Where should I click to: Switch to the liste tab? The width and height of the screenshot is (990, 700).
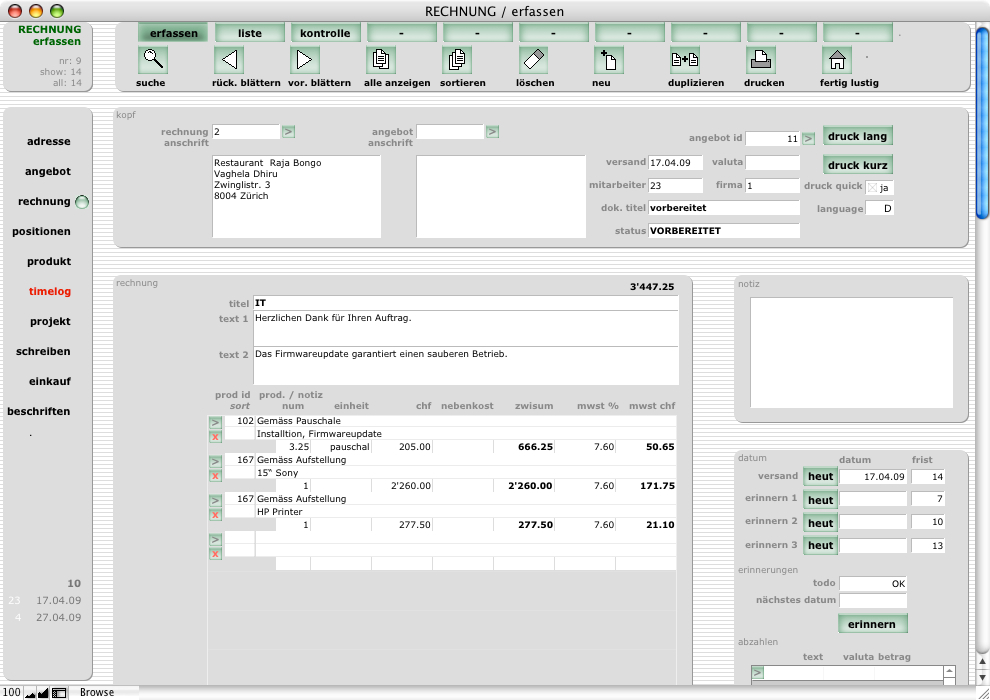coord(249,33)
